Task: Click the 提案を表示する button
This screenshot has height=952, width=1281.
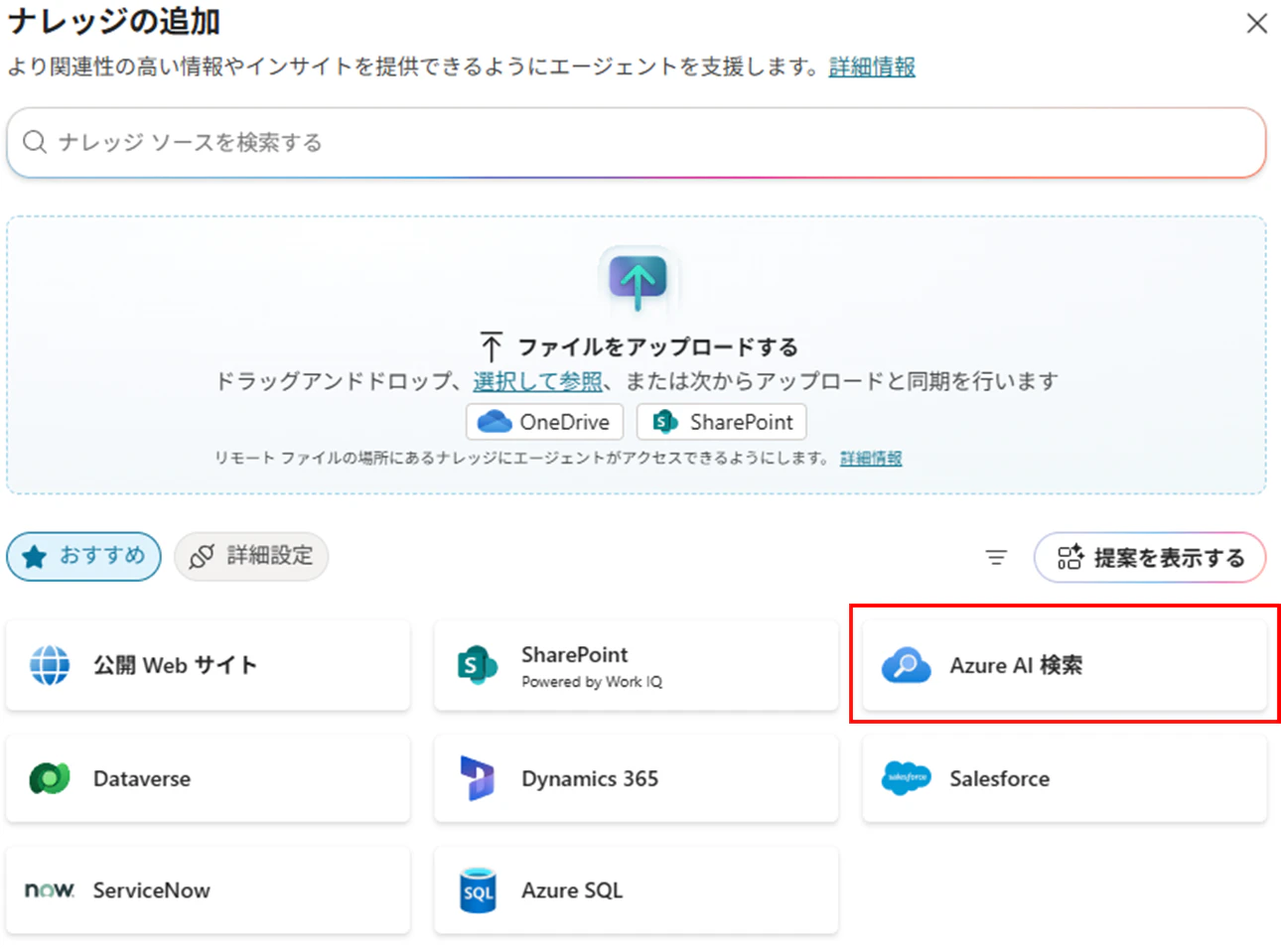Action: point(1150,558)
